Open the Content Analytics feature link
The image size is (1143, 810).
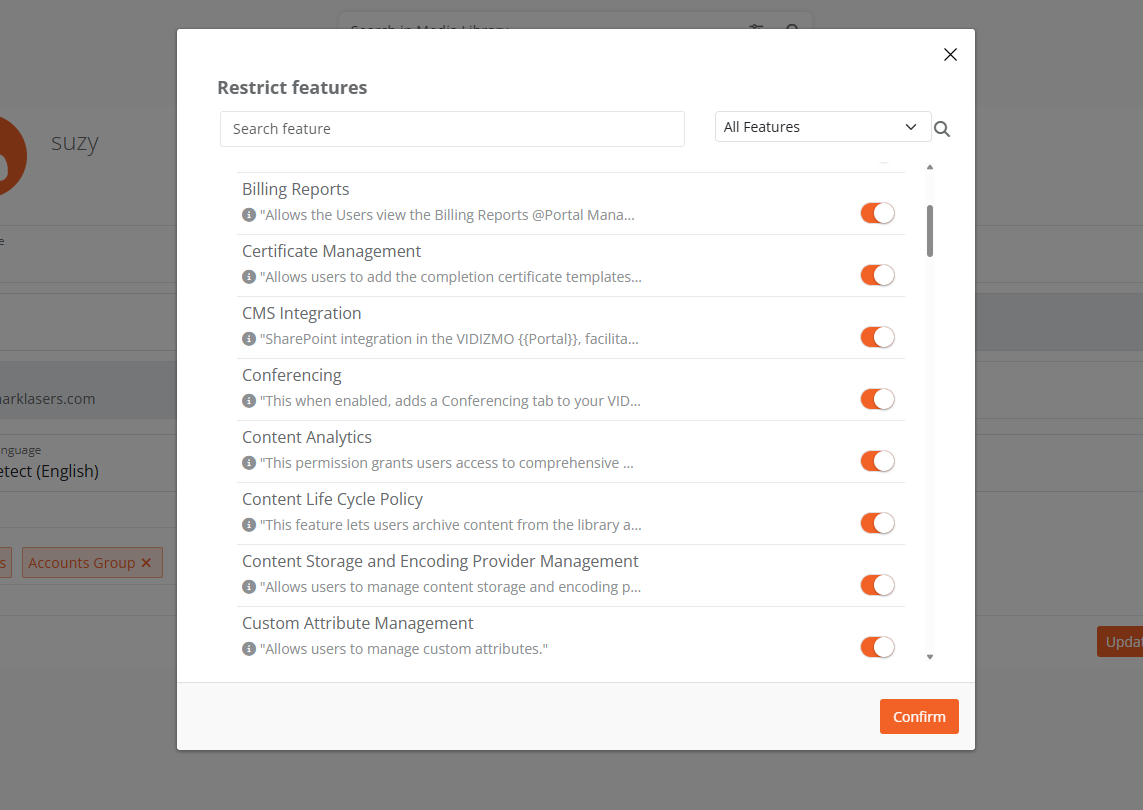(x=306, y=437)
